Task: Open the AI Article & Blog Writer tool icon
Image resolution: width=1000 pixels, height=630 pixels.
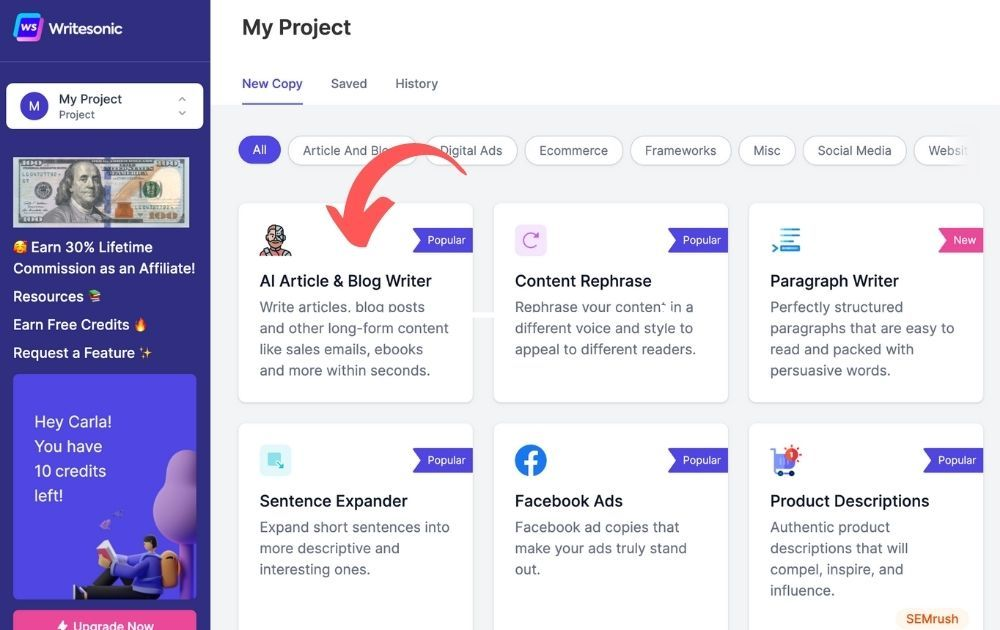Action: [x=275, y=240]
